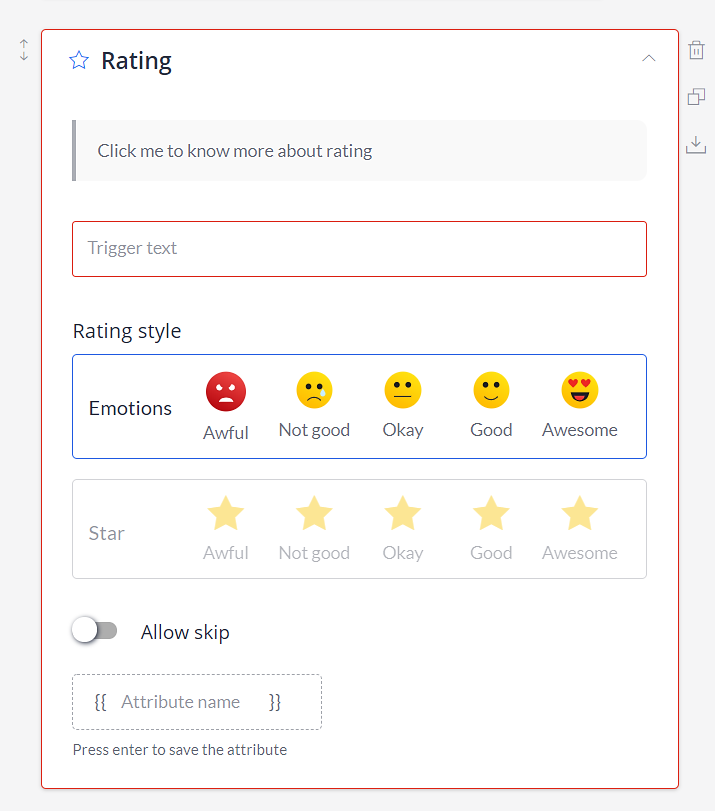Select the Okay neutral emoji
This screenshot has width=715, height=811.
403,390
